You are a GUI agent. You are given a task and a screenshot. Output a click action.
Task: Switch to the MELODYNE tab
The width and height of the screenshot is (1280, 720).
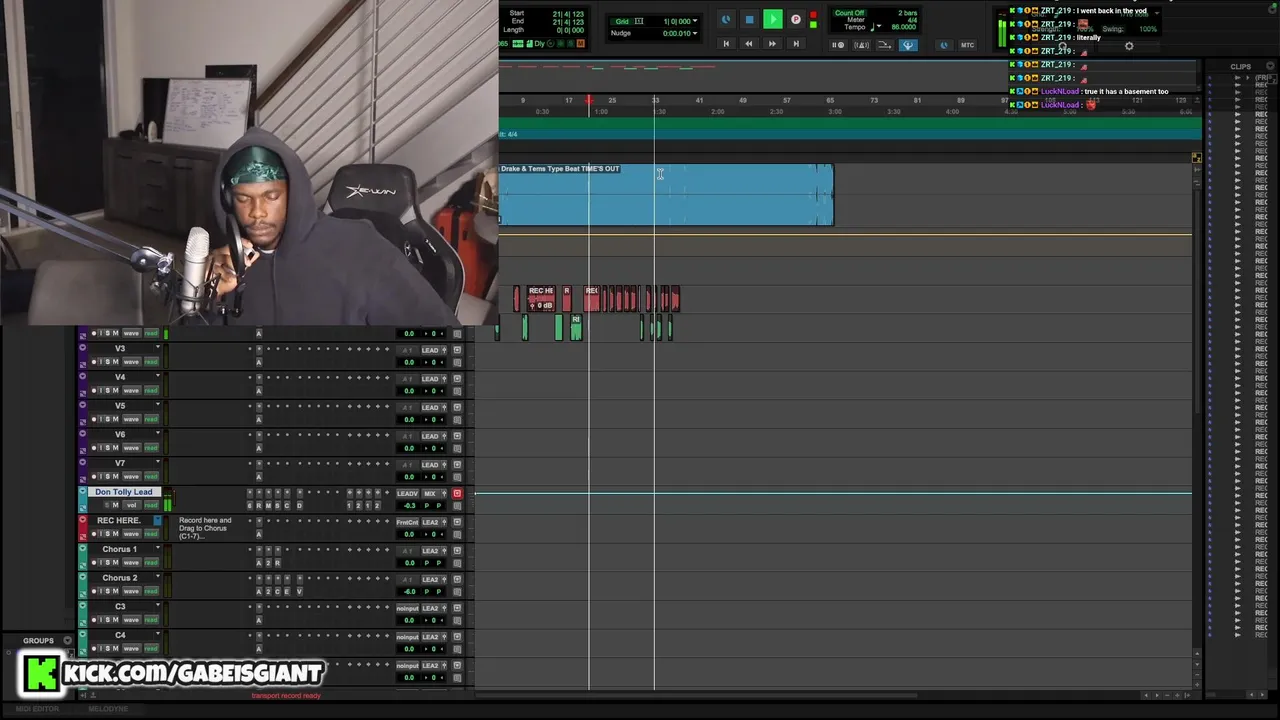[x=108, y=709]
